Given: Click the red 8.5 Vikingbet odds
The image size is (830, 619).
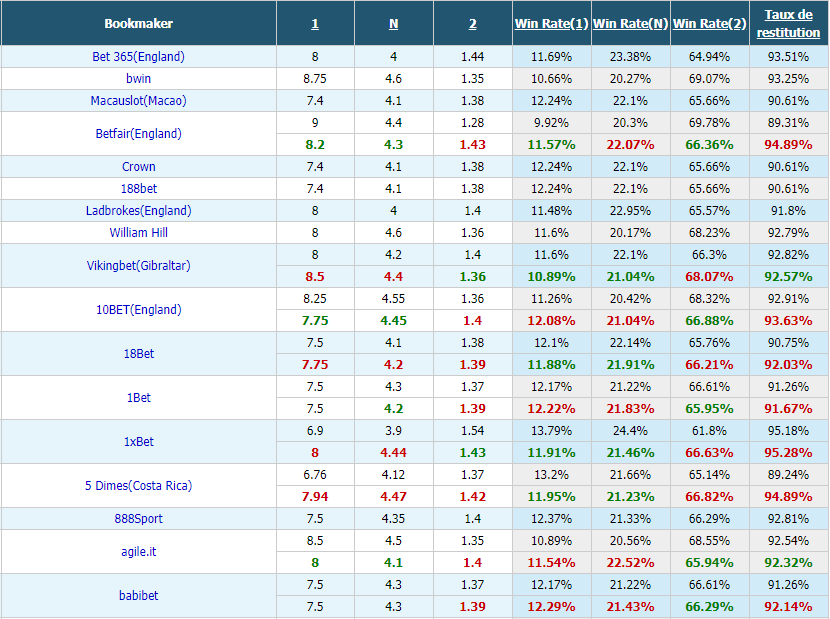Looking at the screenshot, I should coord(315,276).
